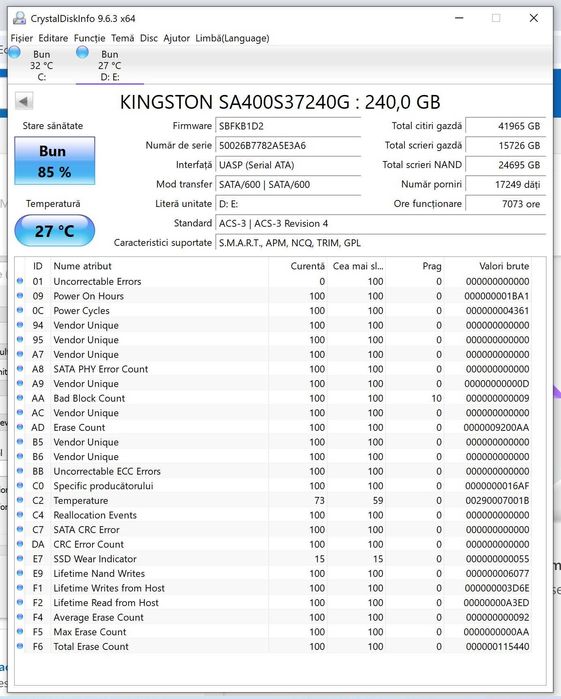
Task: Click the Interfață field UASP (Serial ATA)
Action: pos(288,165)
